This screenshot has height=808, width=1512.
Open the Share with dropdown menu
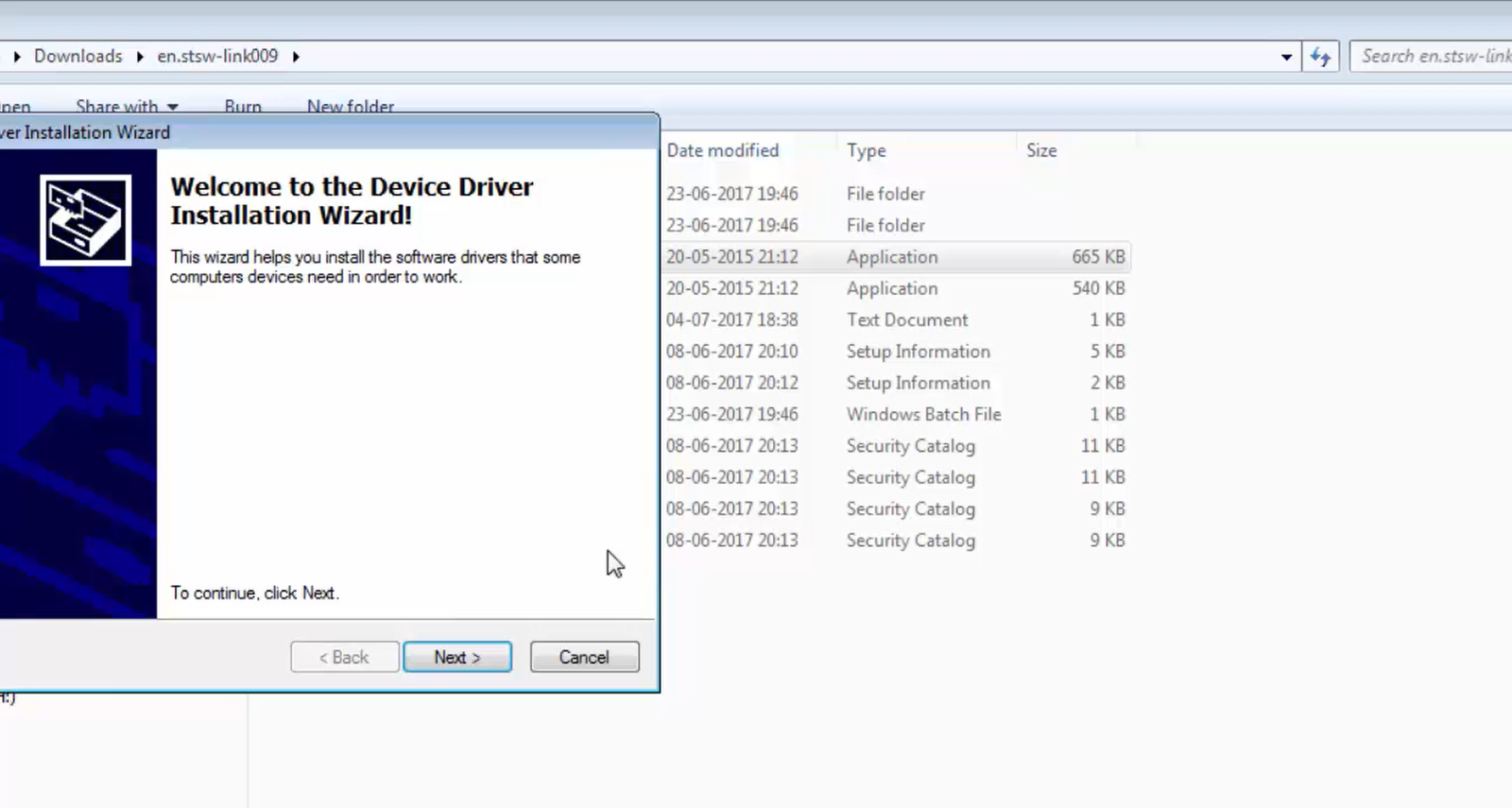[x=127, y=107]
